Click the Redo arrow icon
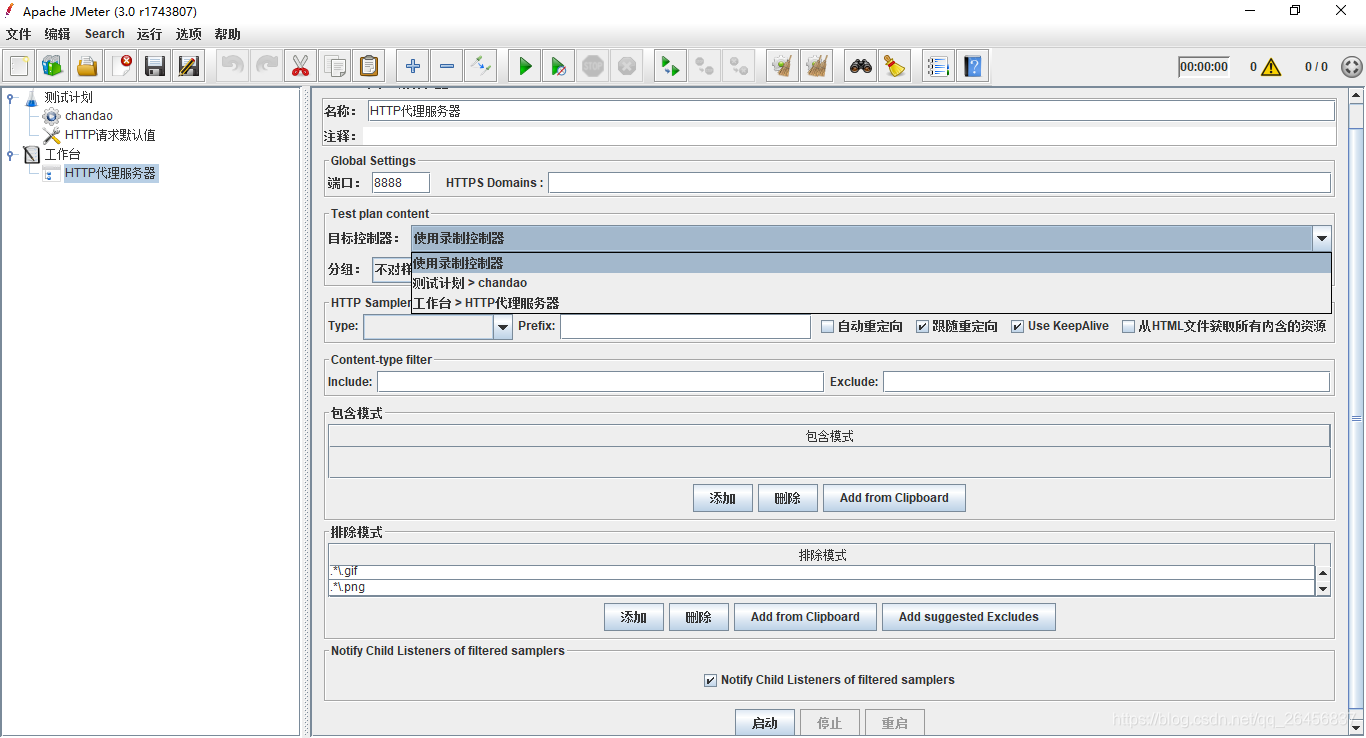The image size is (1366, 738). click(266, 67)
